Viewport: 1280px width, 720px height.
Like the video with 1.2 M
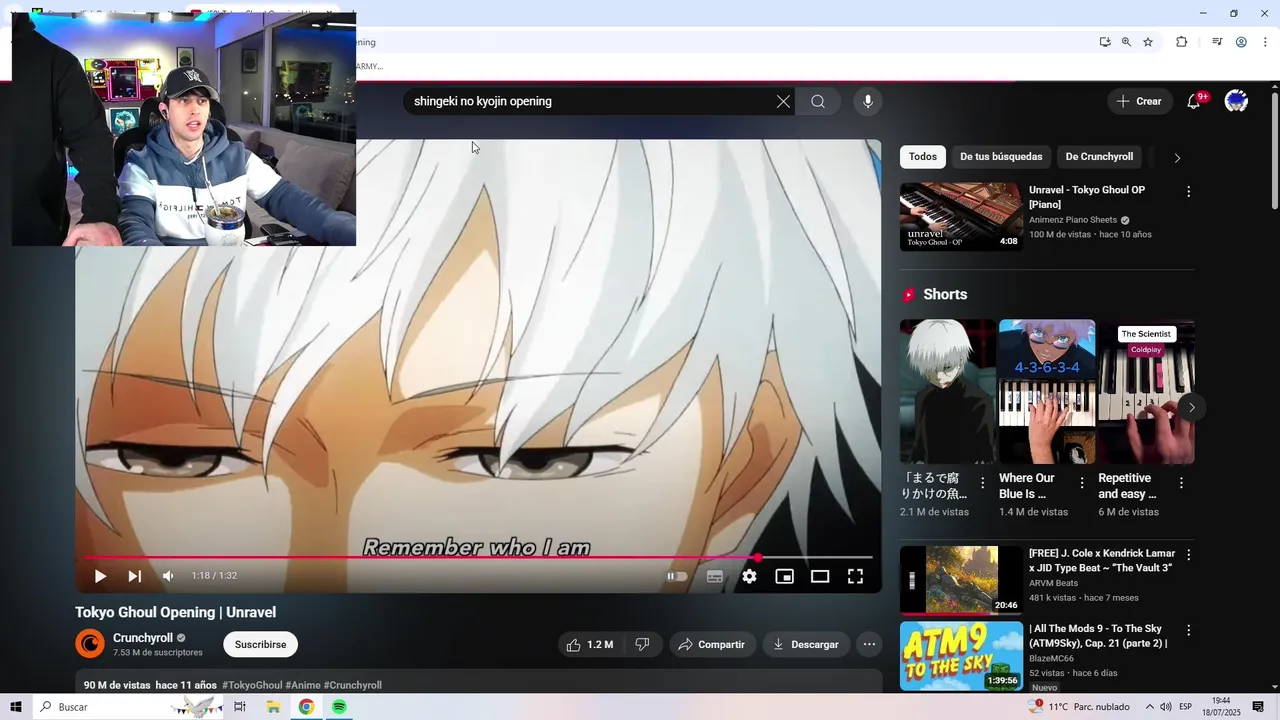590,645
